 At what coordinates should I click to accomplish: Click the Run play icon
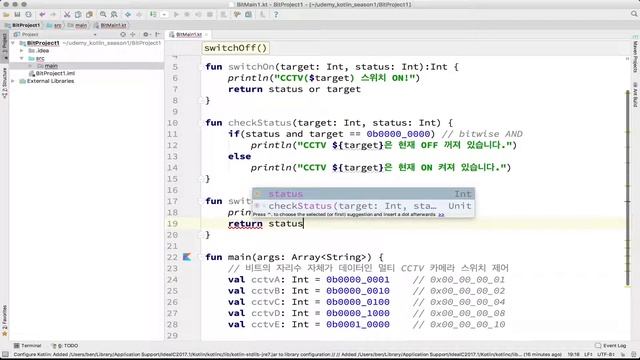click(176, 15)
